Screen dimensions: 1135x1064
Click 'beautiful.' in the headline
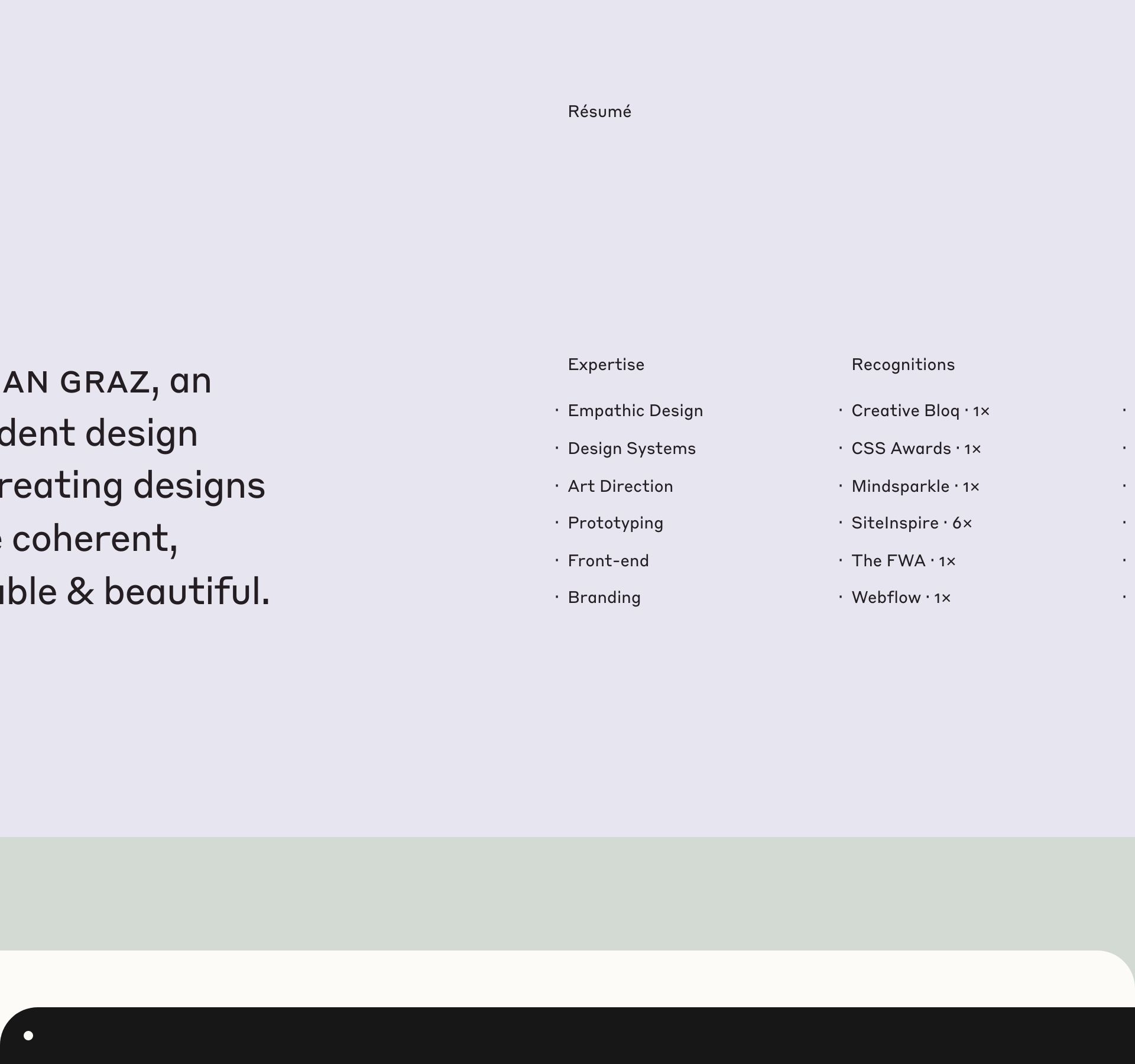pyautogui.click(x=187, y=592)
